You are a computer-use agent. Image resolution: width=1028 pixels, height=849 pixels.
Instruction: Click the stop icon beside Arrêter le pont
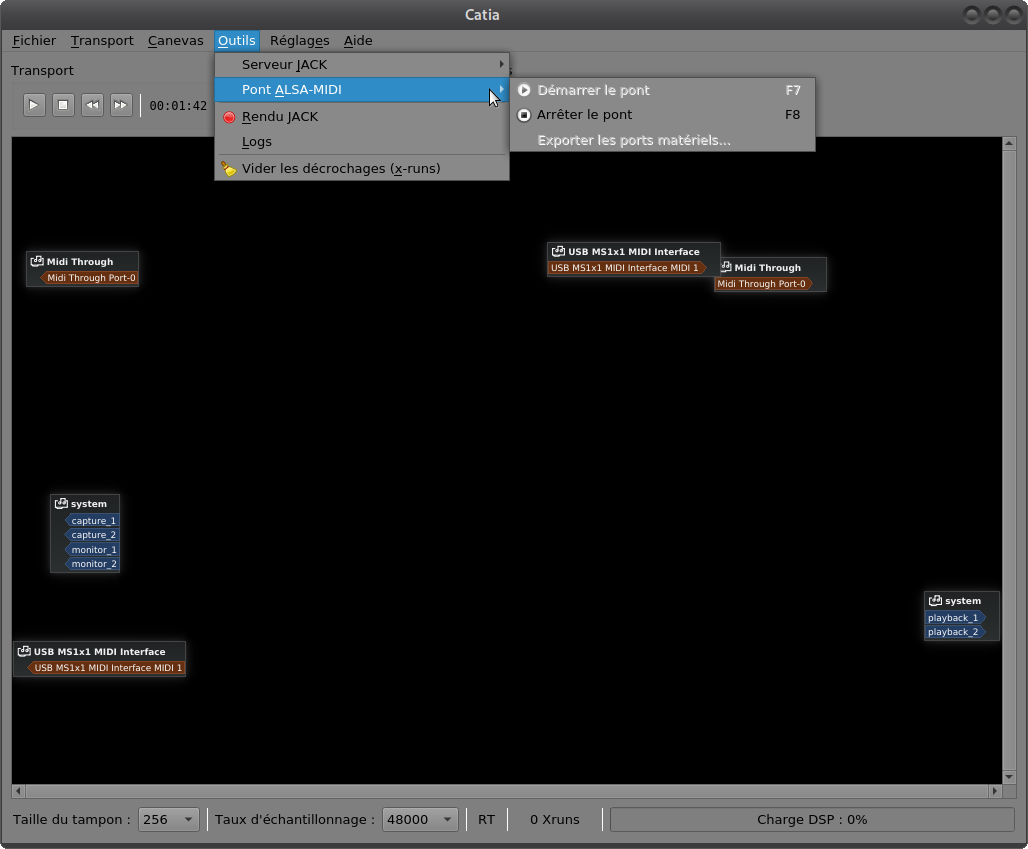[x=524, y=115]
